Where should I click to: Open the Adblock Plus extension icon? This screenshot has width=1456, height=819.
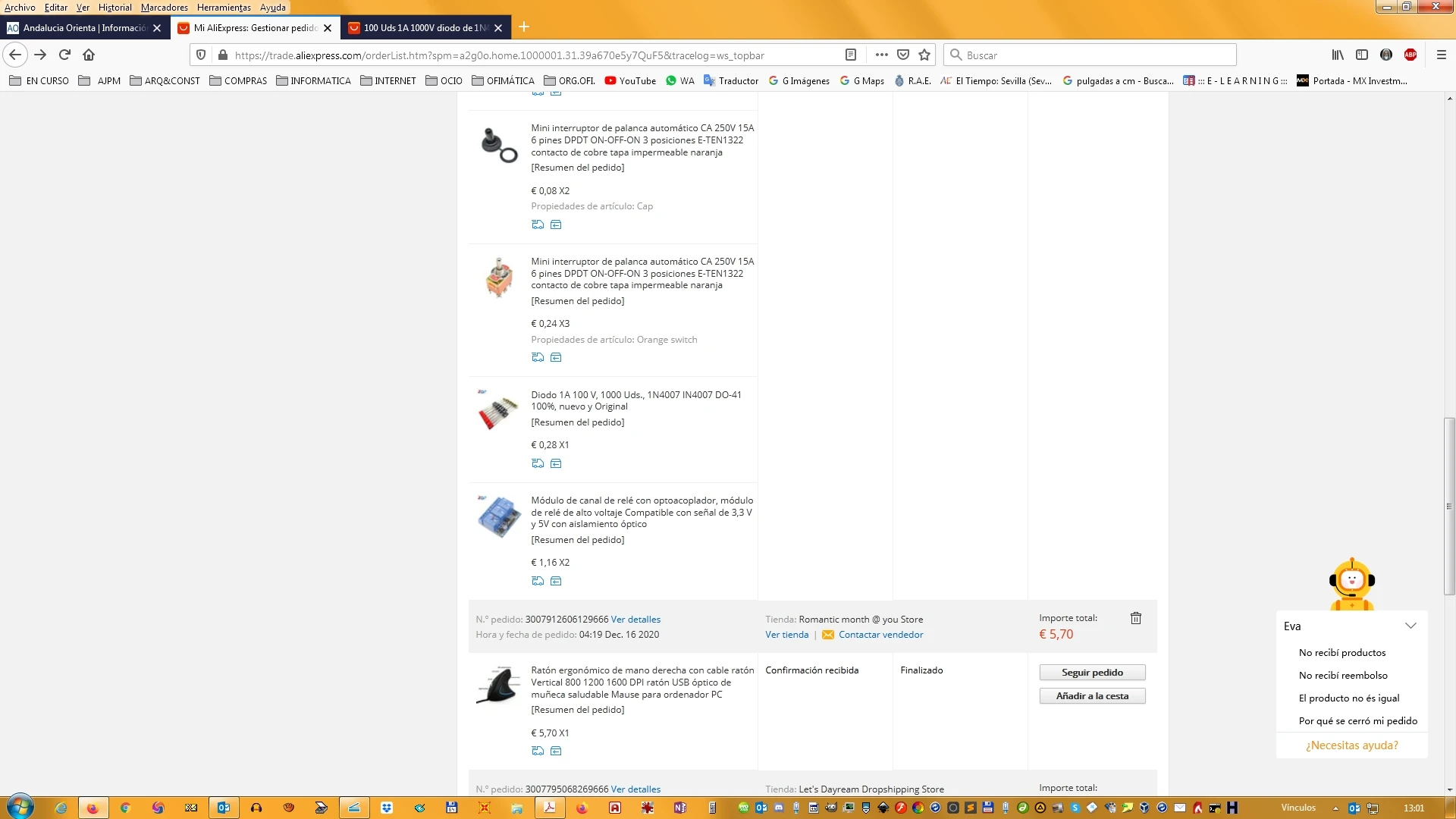[x=1410, y=55]
